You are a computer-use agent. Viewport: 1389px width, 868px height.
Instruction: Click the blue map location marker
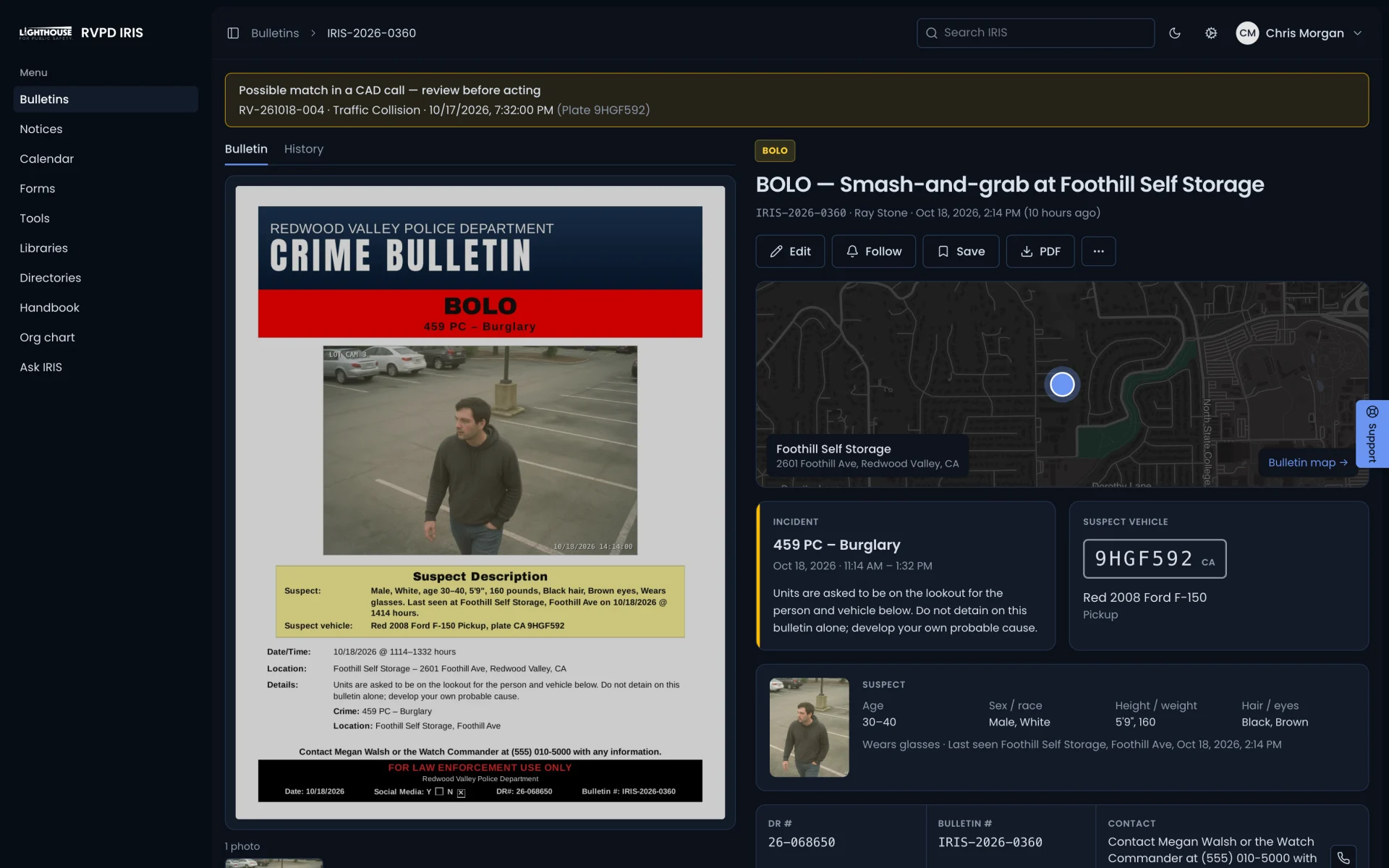[x=1062, y=384]
